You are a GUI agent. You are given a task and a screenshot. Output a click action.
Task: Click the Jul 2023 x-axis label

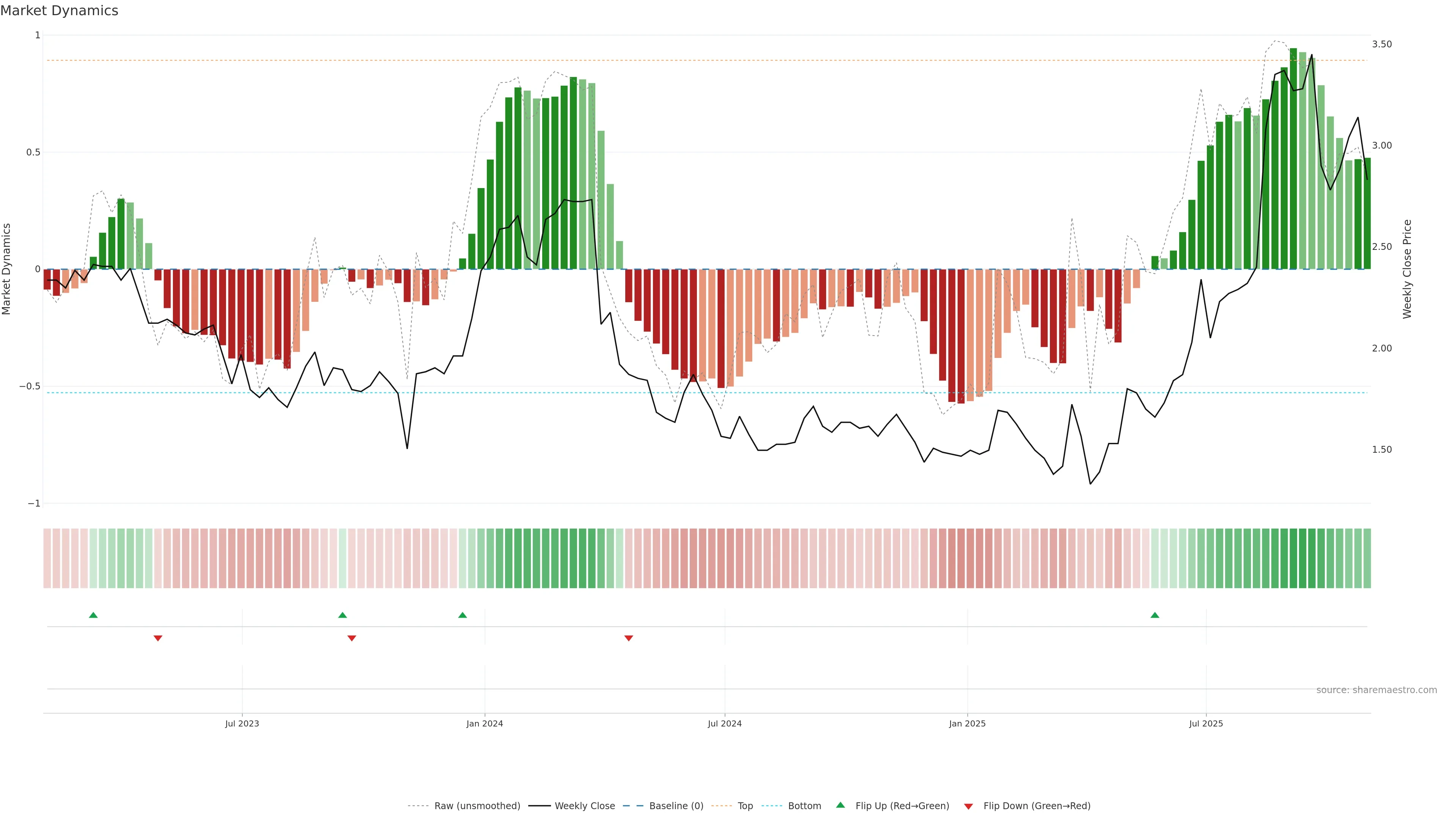pyautogui.click(x=242, y=723)
